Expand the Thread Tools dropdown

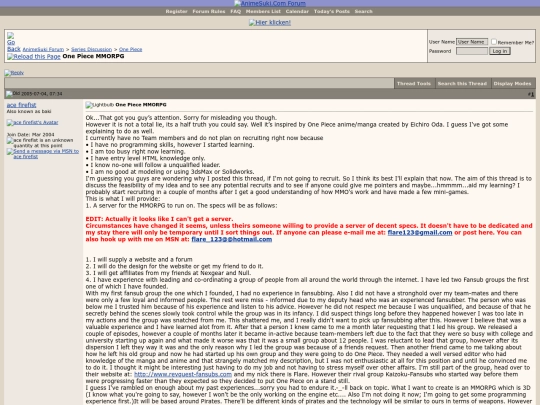click(x=414, y=83)
